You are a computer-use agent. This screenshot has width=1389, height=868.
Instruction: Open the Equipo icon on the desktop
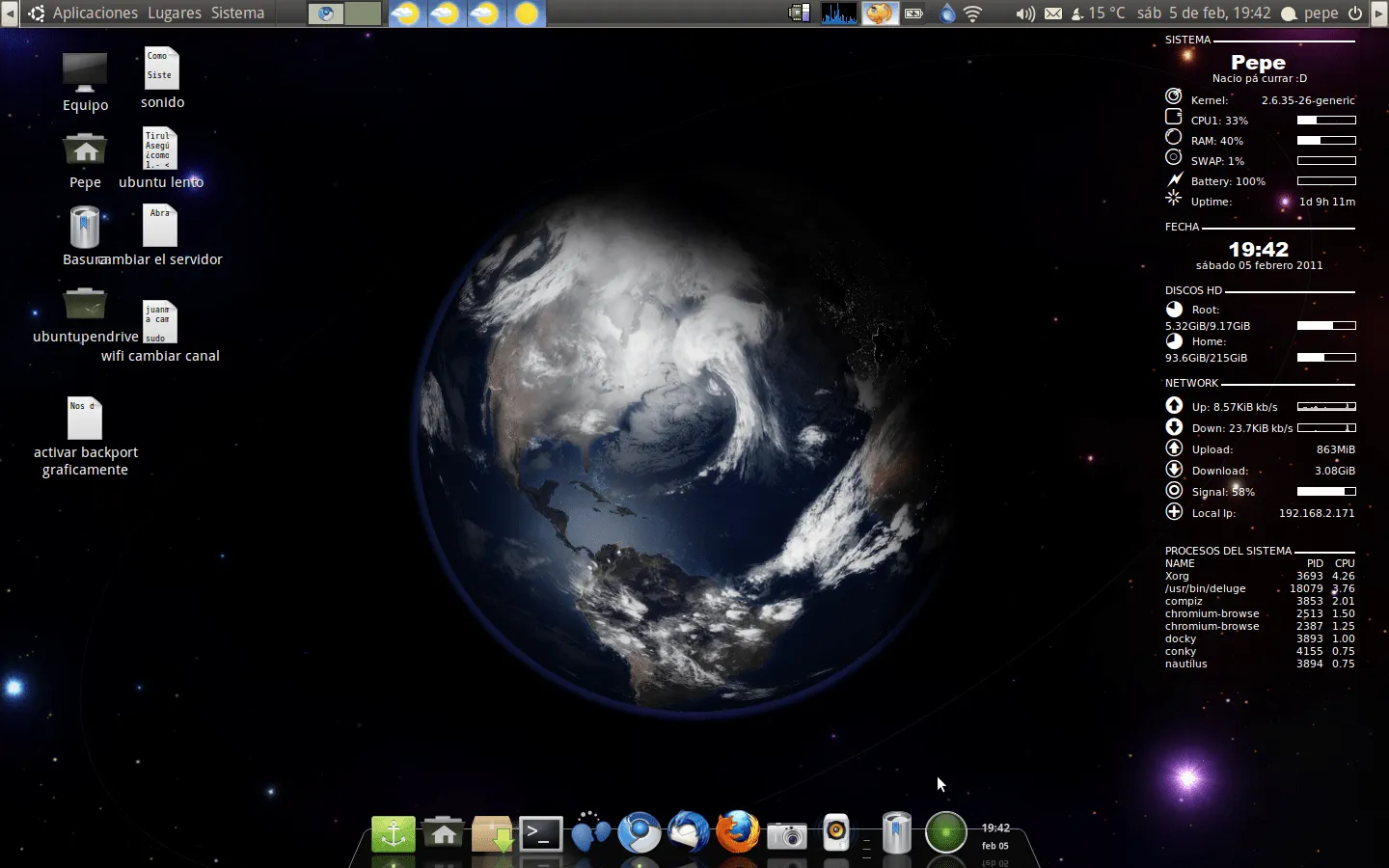click(x=85, y=72)
